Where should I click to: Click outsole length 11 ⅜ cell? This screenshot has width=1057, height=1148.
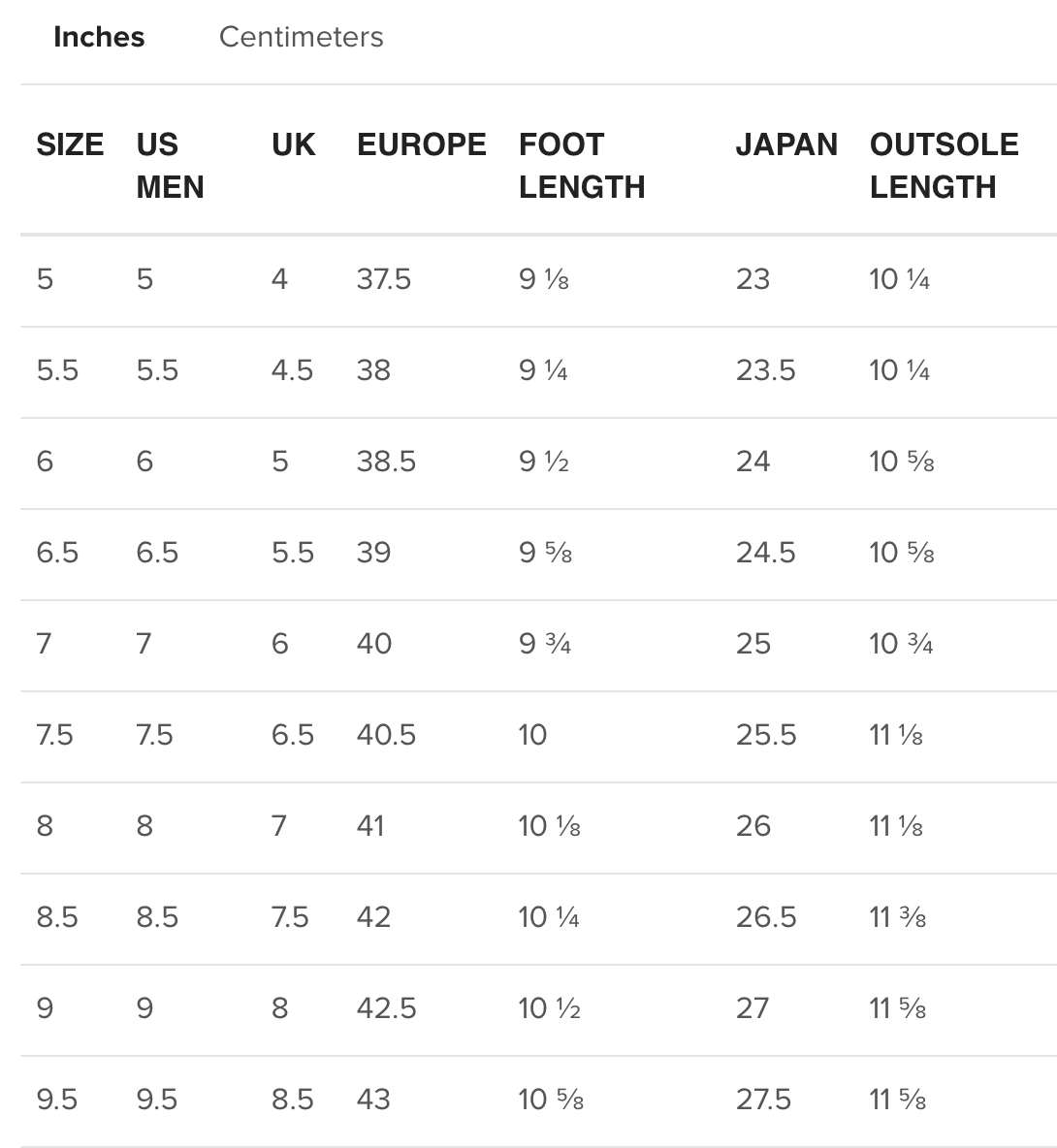(x=898, y=917)
